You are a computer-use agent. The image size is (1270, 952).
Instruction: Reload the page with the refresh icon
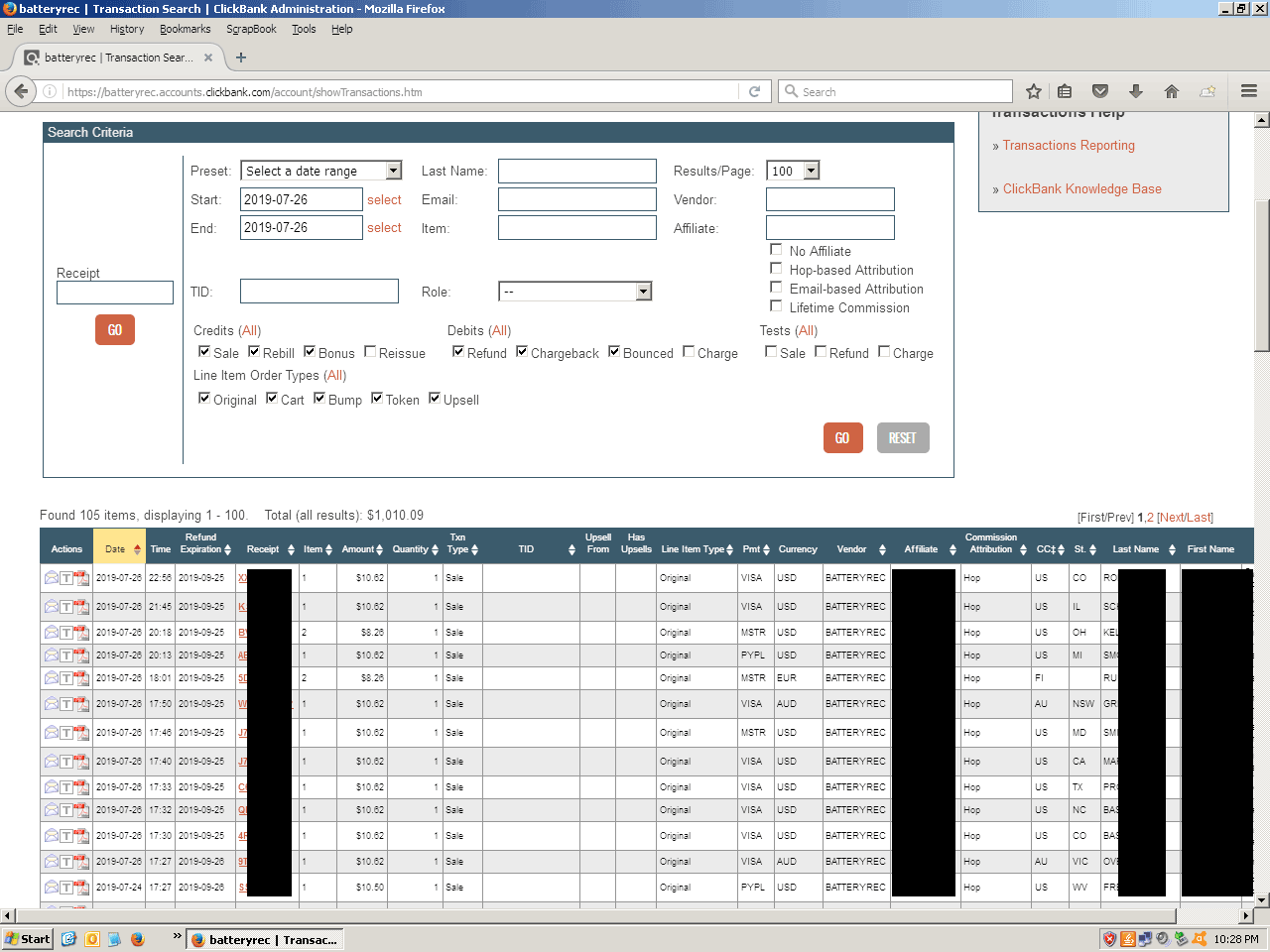click(754, 91)
